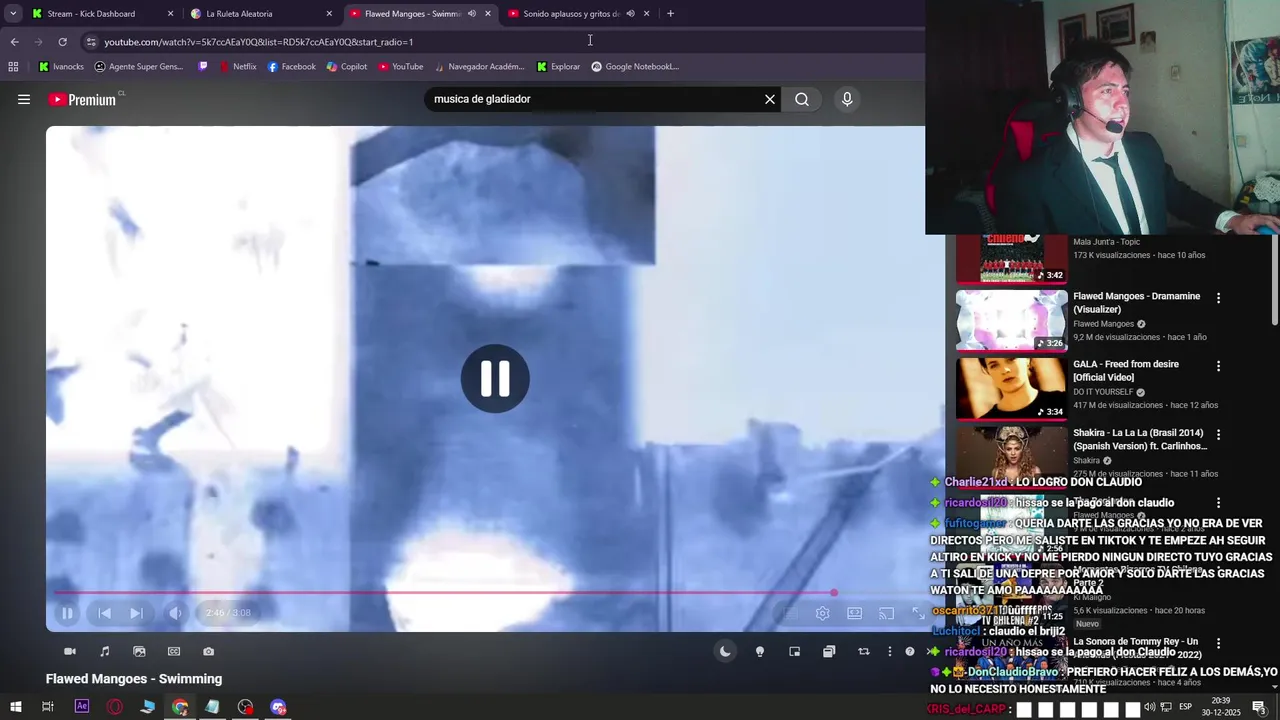Select the Flawed Mangoes - Swimming tab
The width and height of the screenshot is (1280, 720).
(420, 14)
